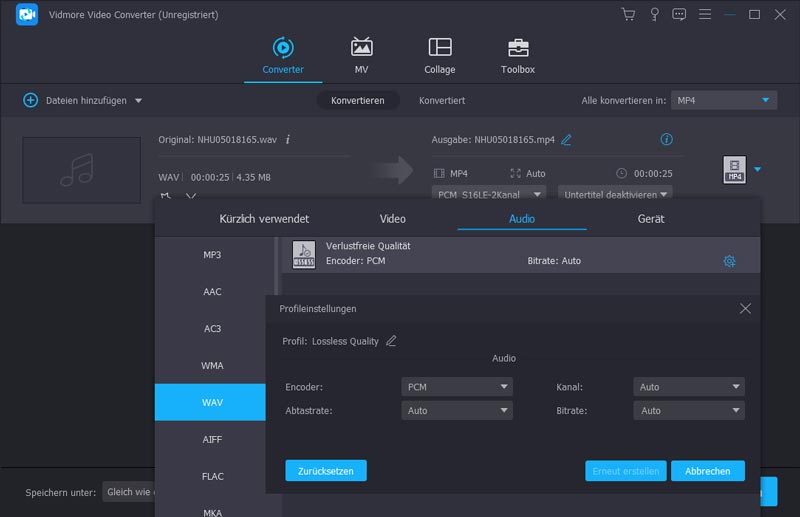
Task: Close the Profileinstellungen dialog
Action: coord(745,309)
